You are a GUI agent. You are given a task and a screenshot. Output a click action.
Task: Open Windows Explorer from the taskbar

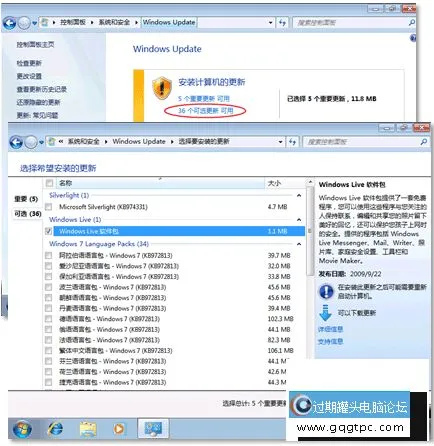pos(88,429)
